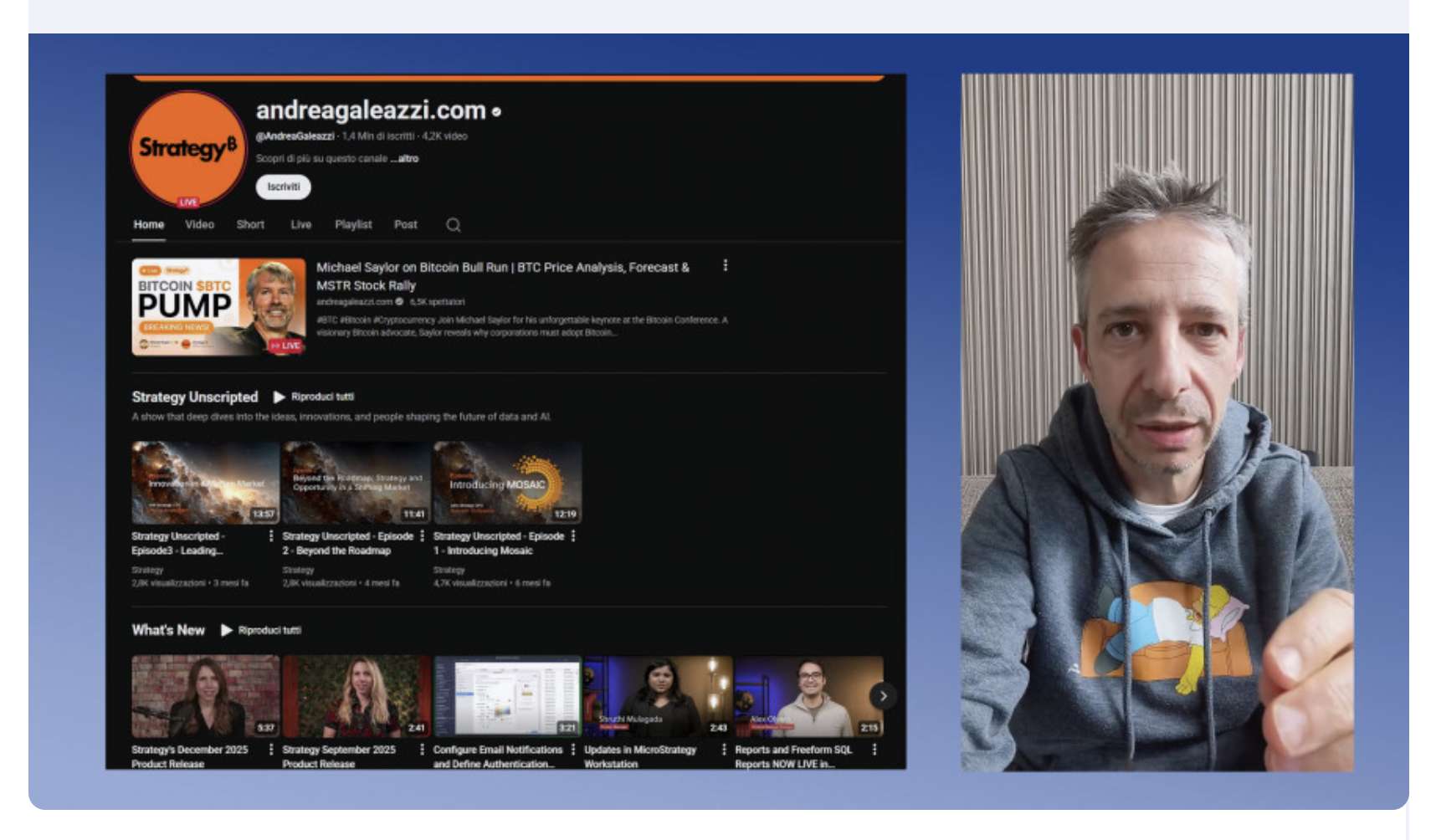Open Beyond the Roadmap episode thumbnail

tap(356, 483)
